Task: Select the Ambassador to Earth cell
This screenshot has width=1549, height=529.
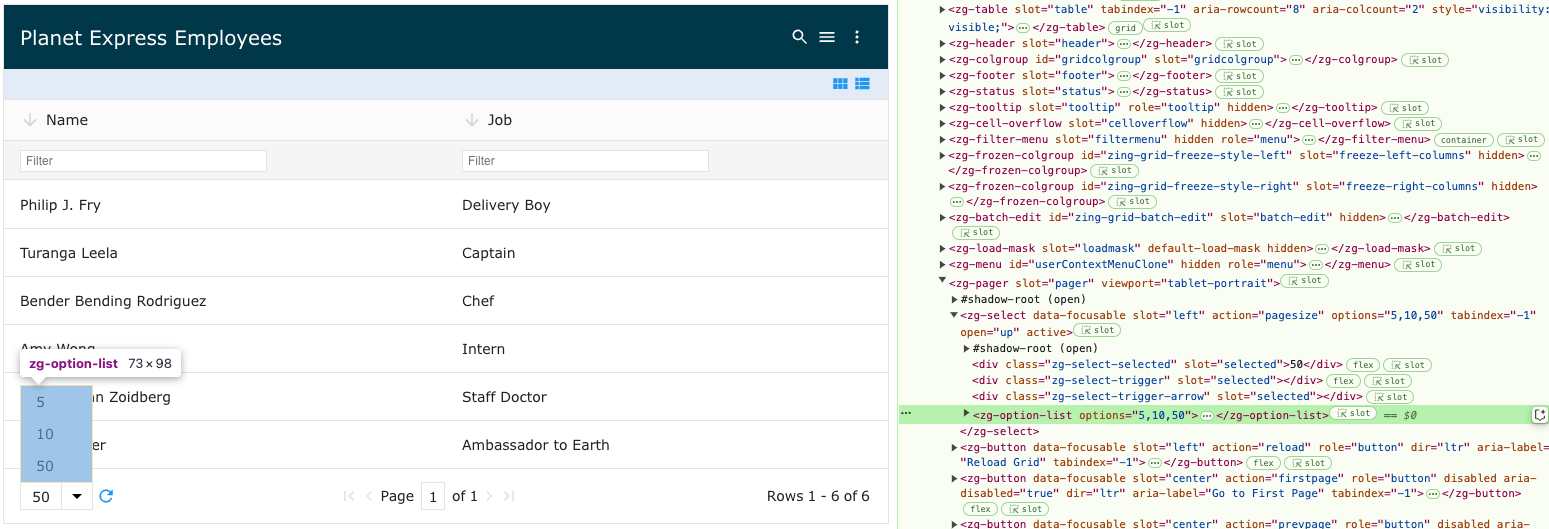Action: 667,445
